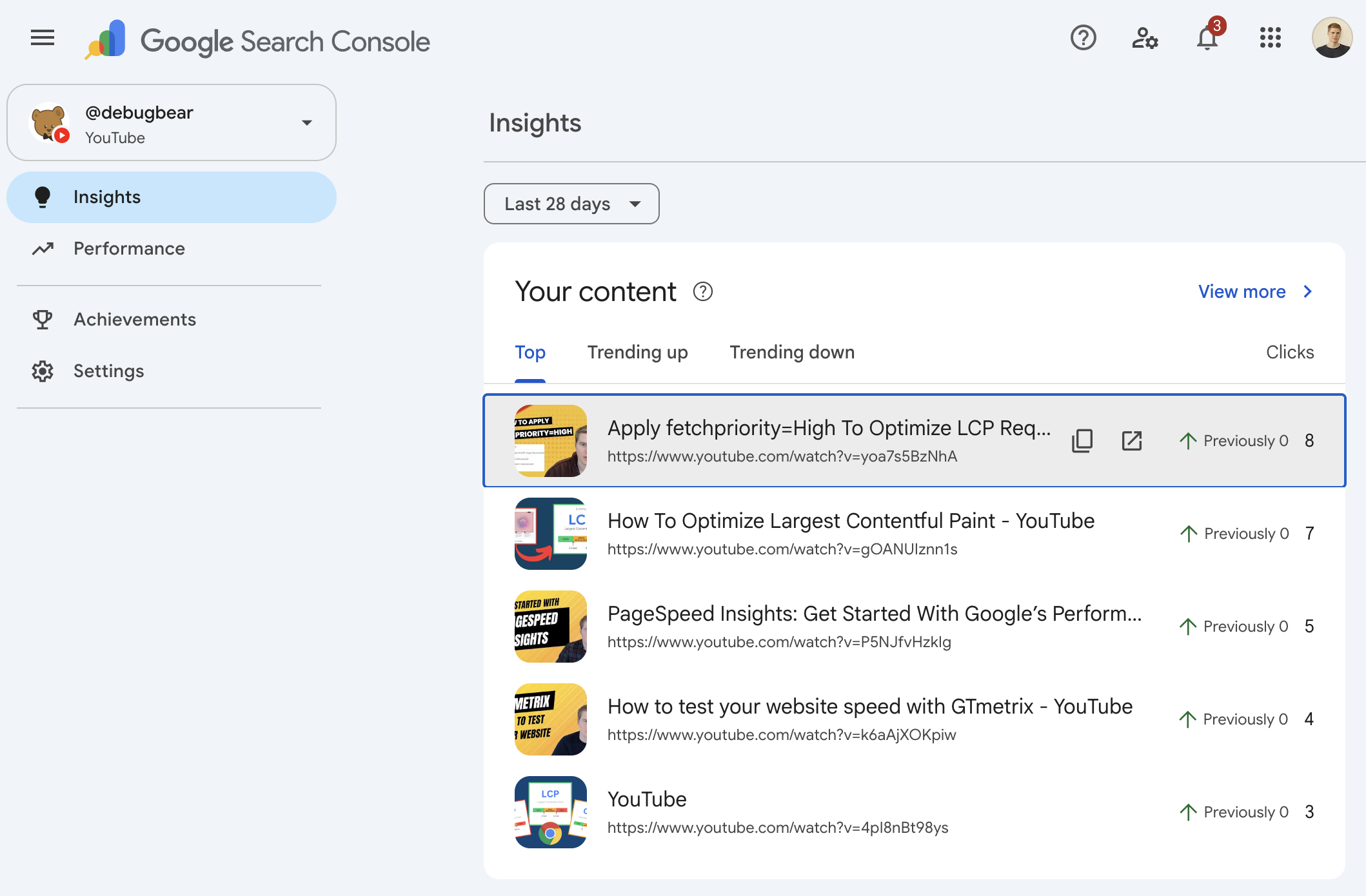Open fetchpriority video in new tab
The height and width of the screenshot is (896, 1366).
pos(1132,441)
